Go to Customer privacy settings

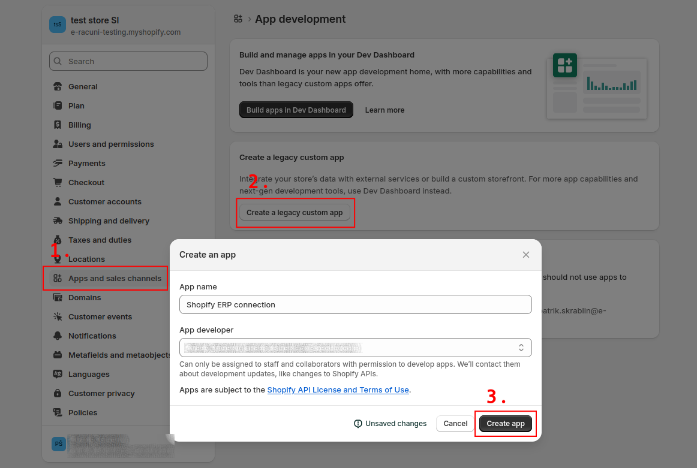101,393
